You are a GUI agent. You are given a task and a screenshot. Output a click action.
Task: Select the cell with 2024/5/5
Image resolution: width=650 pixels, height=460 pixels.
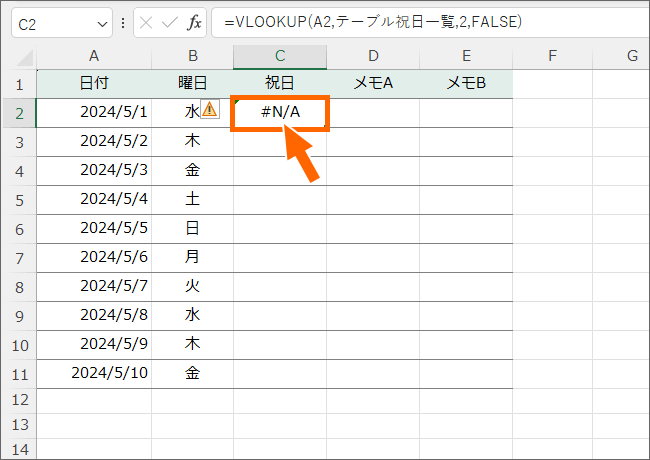click(94, 229)
